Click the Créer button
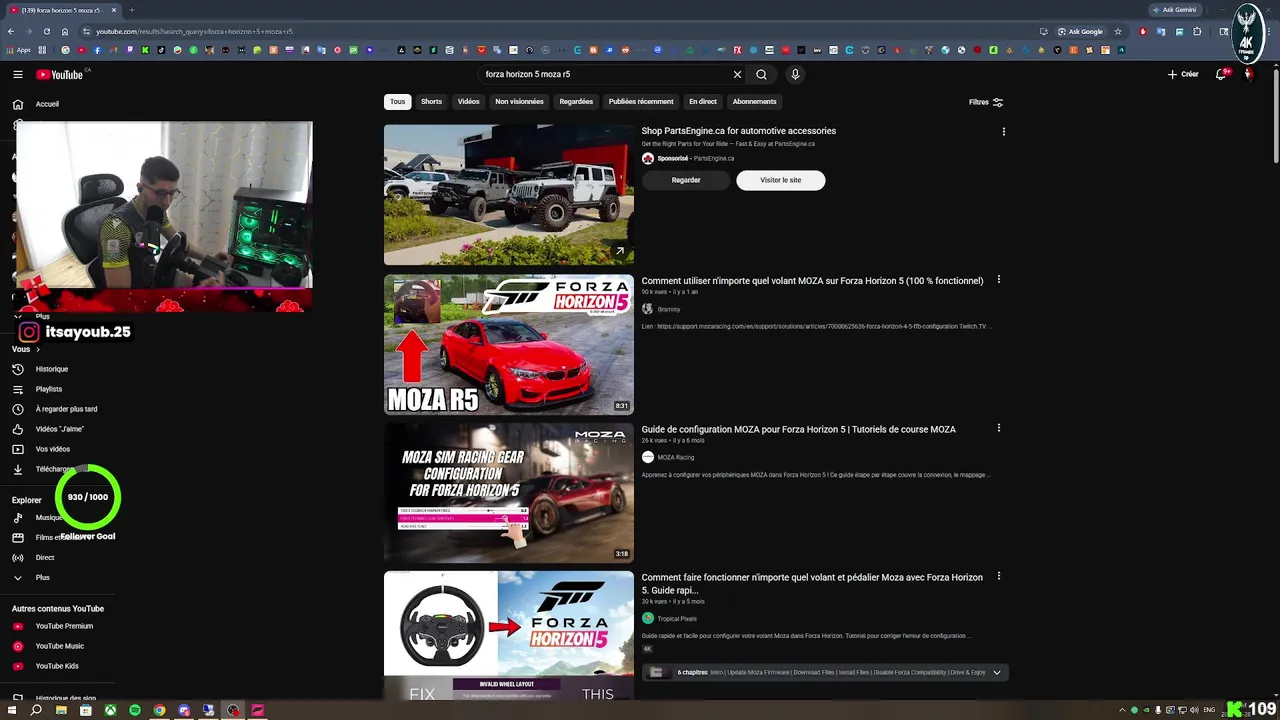Viewport: 1280px width, 720px height. click(x=1183, y=74)
